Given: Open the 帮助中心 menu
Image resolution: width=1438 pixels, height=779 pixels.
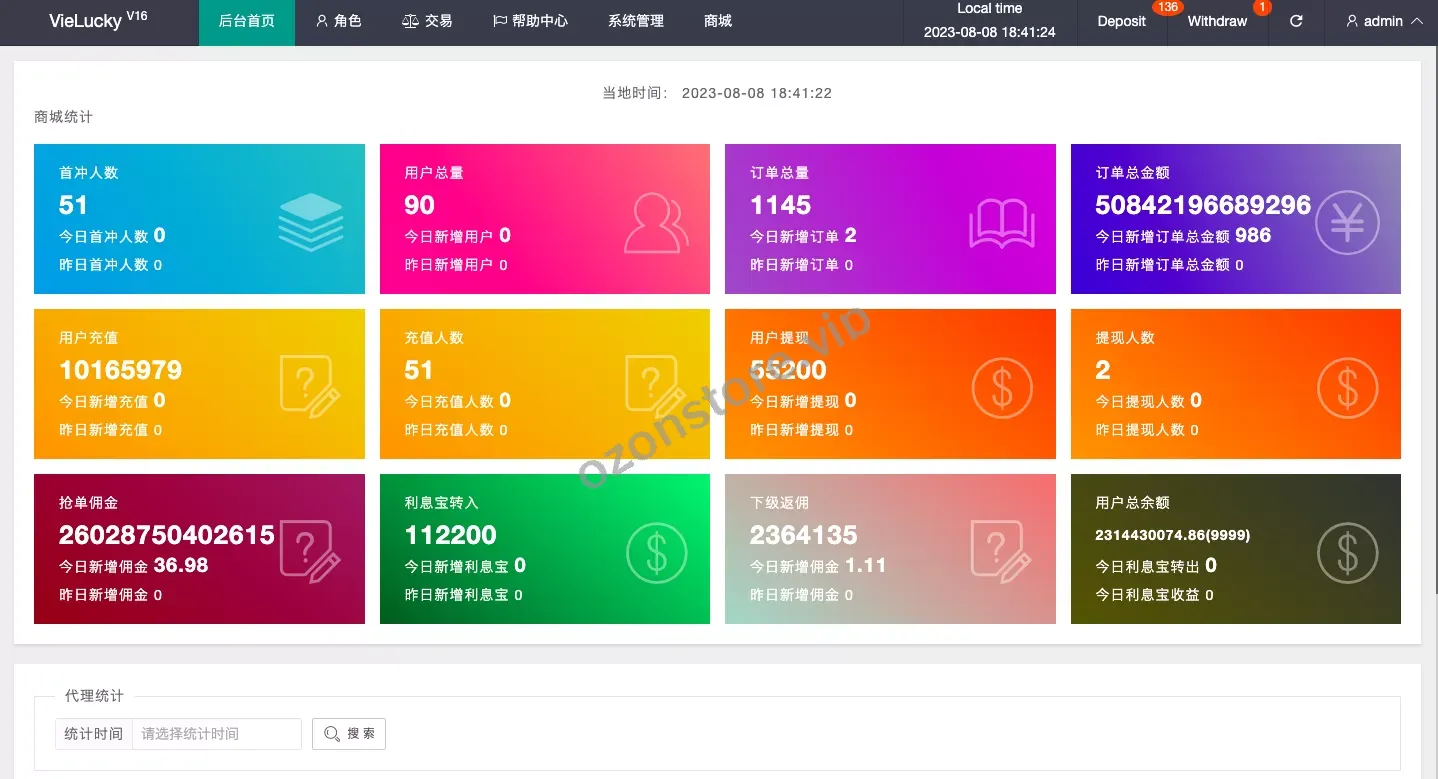Looking at the screenshot, I should (530, 21).
